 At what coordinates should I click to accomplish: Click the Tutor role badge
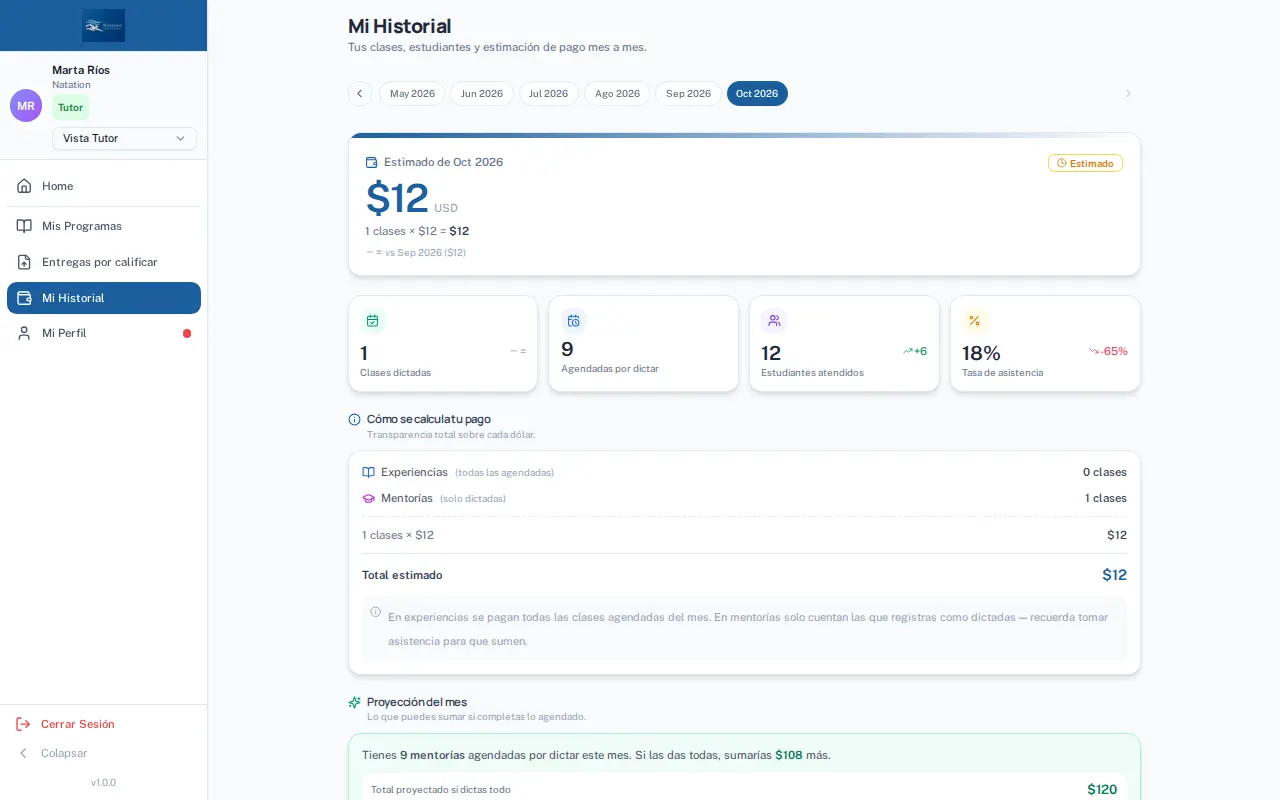click(70, 107)
